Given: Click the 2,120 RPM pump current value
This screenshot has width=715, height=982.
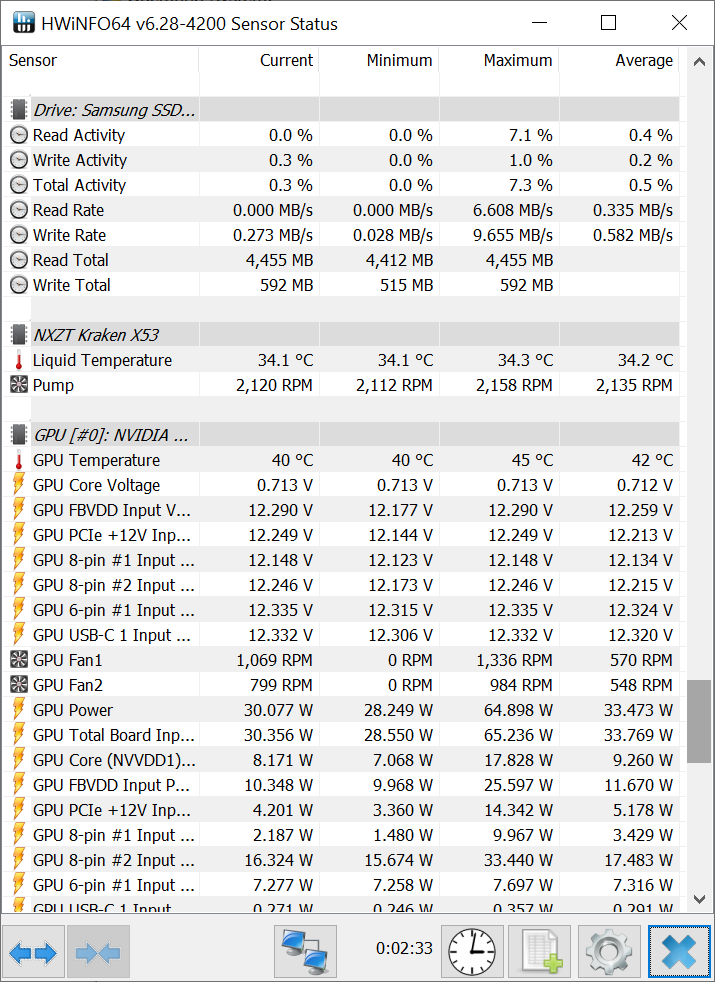Looking at the screenshot, I should coord(274,385).
